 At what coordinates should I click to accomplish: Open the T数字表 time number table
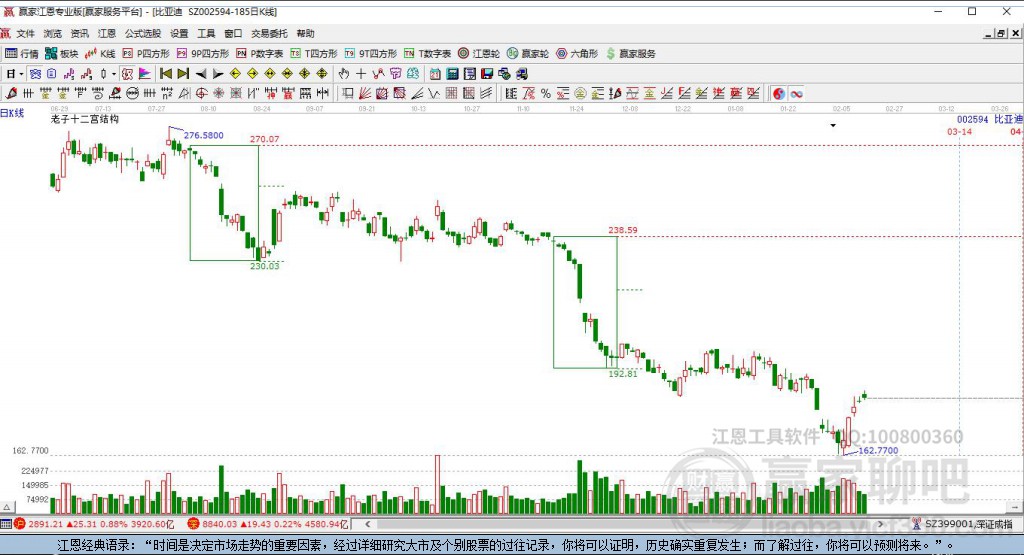[428, 54]
